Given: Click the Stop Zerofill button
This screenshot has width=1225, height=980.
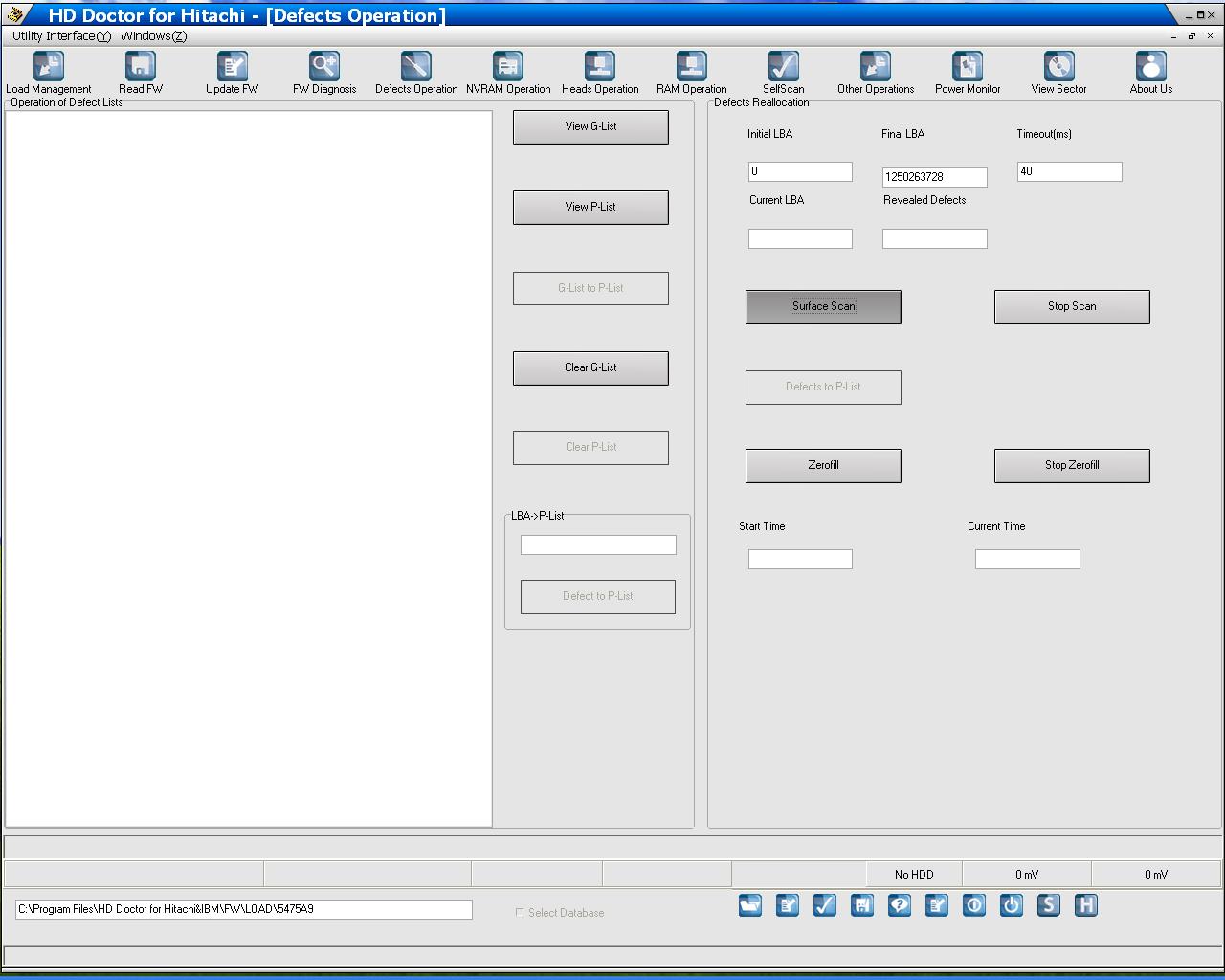Looking at the screenshot, I should point(1072,466).
